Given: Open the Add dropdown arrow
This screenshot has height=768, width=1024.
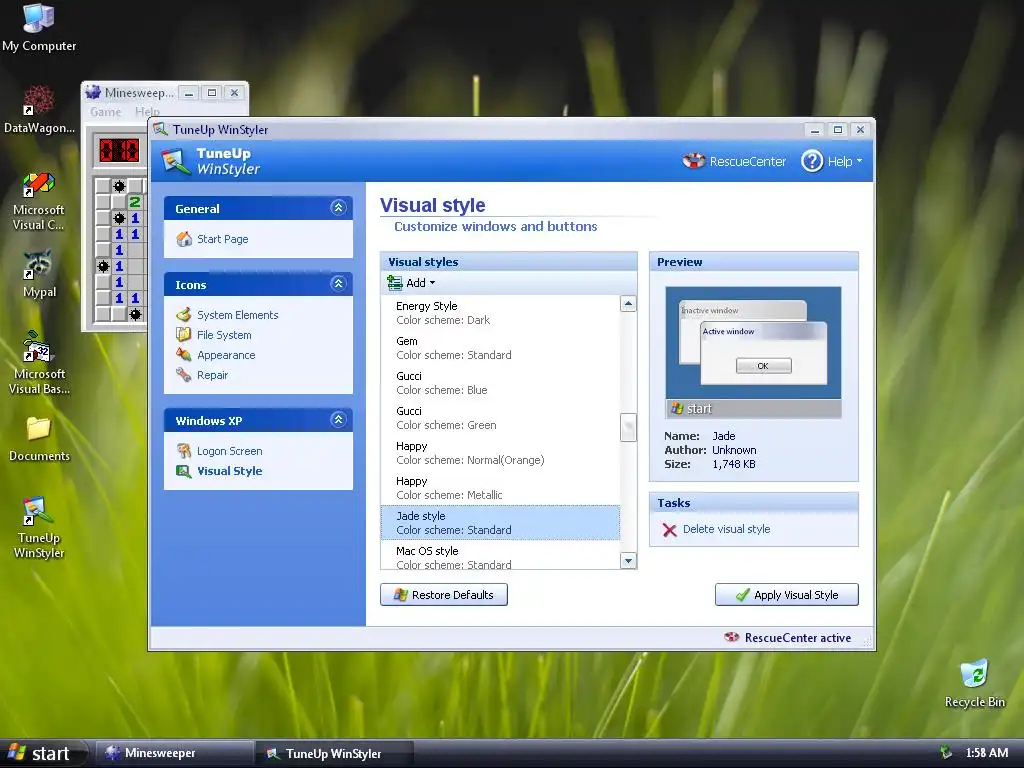Looking at the screenshot, I should pos(432,283).
